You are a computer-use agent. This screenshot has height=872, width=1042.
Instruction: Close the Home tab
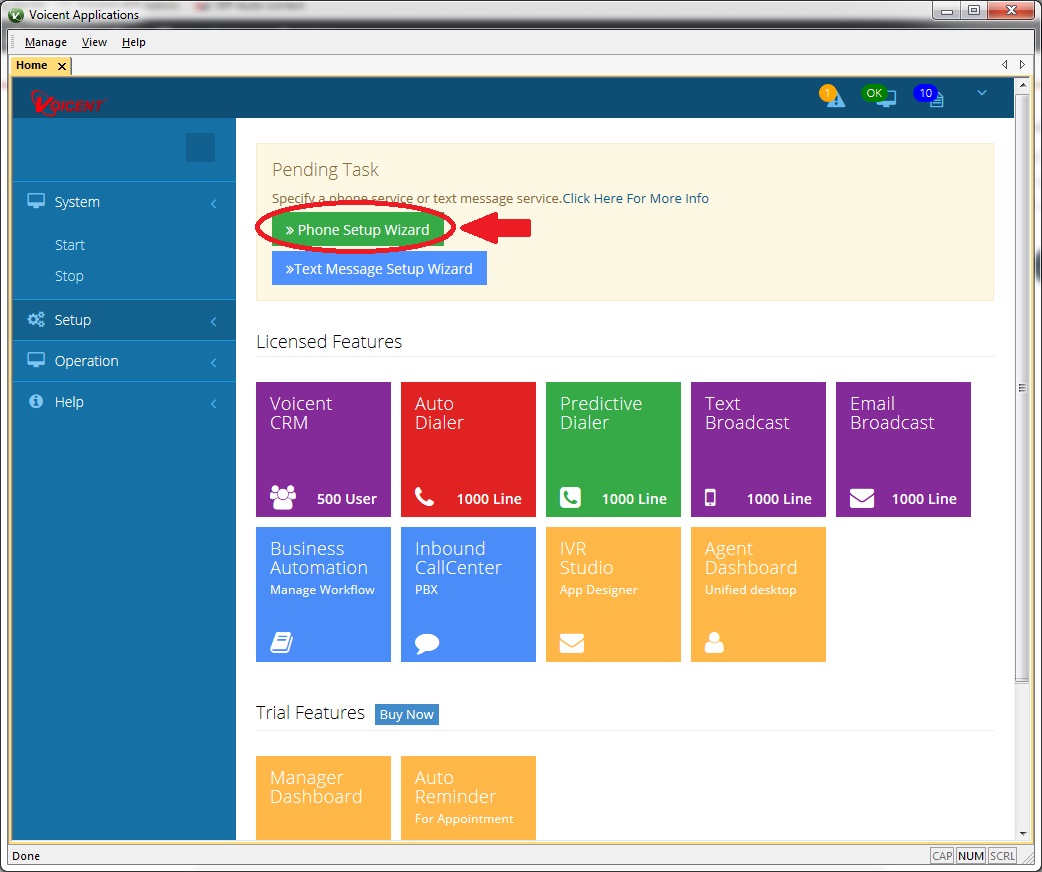coord(61,66)
